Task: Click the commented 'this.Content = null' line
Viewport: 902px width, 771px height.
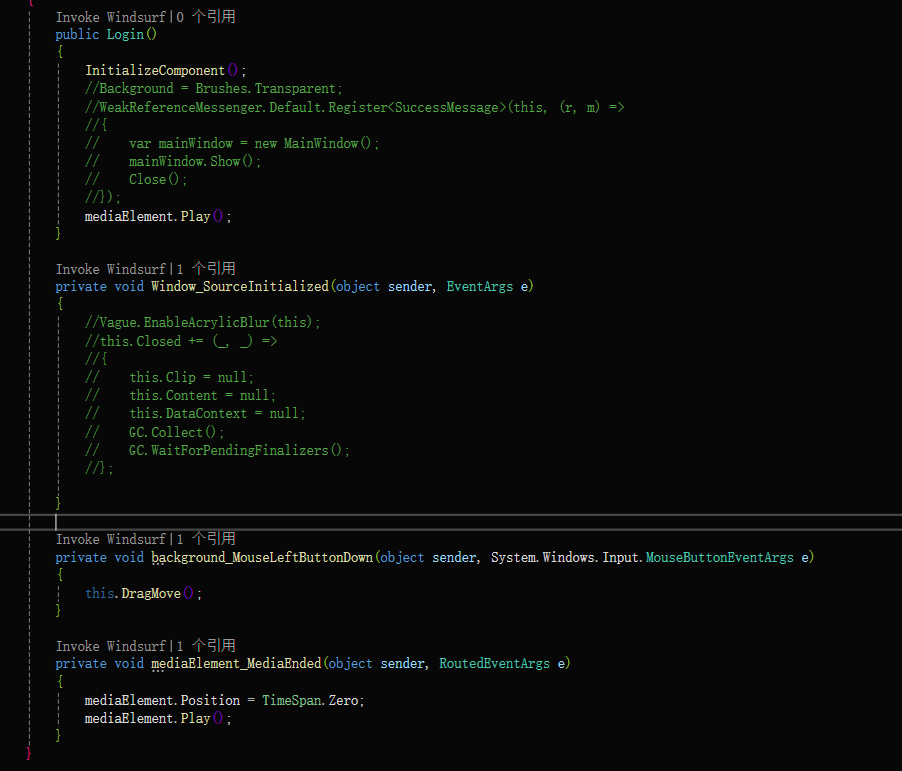Action: 181,395
